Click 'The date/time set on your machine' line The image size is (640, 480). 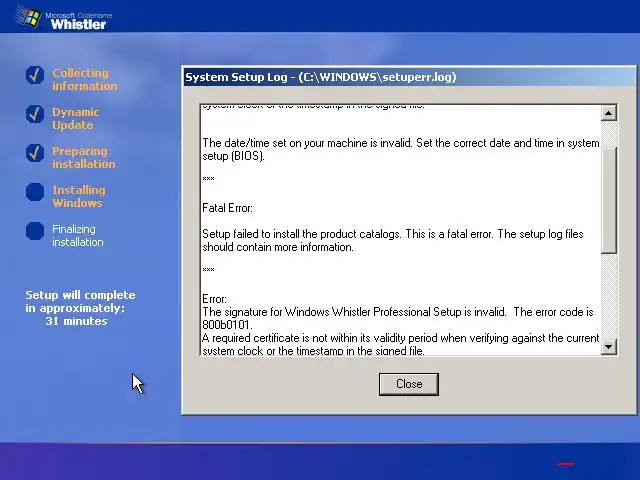401,143
